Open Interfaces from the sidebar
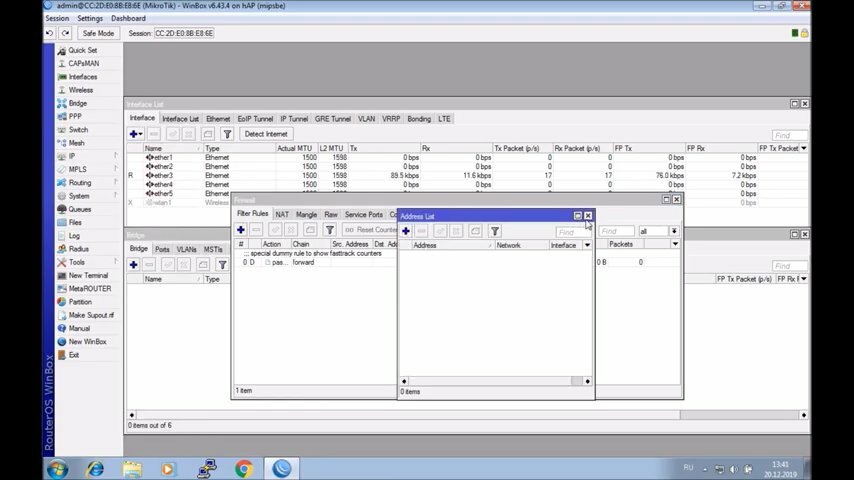The image size is (854, 480). pos(82,77)
